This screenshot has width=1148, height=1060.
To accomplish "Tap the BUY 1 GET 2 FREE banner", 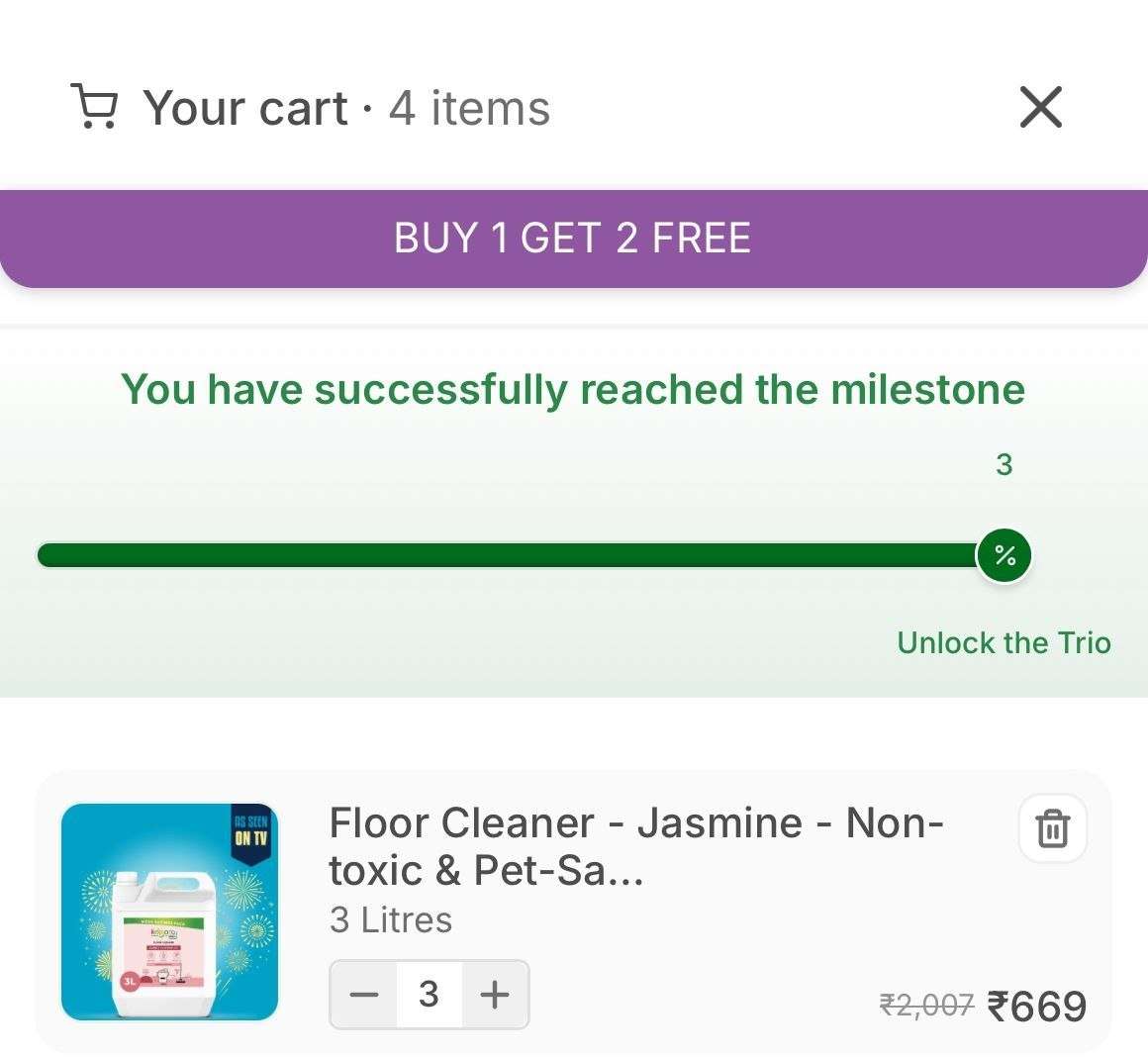I will pos(573,239).
